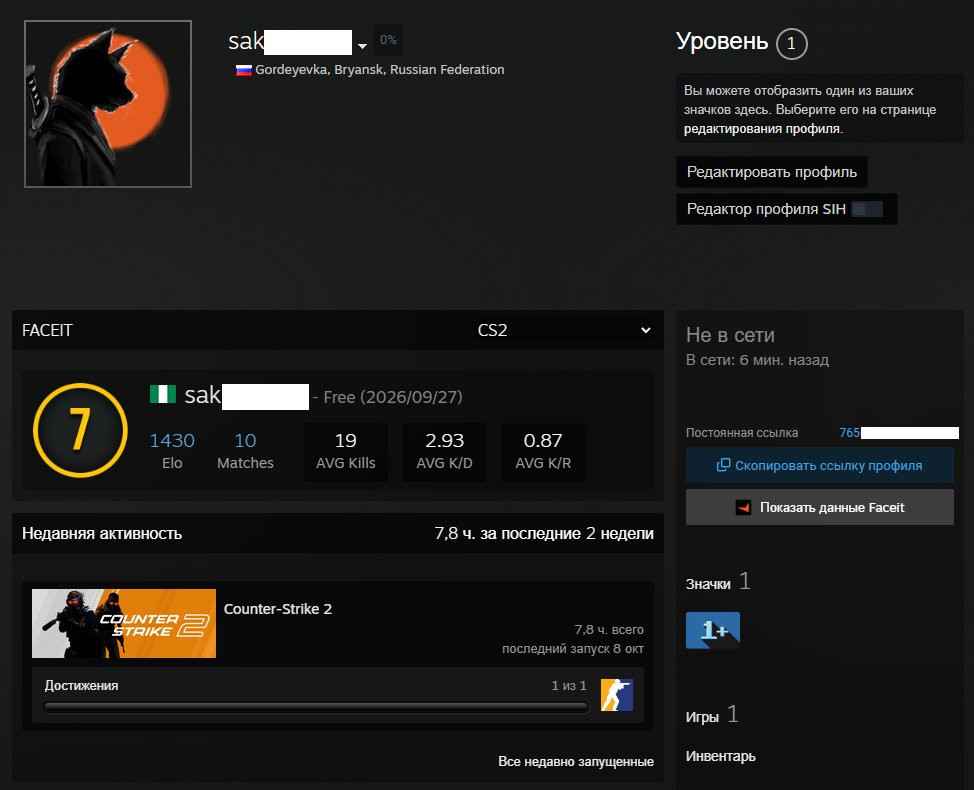Click the Достижения achievements label

pyautogui.click(x=81, y=686)
